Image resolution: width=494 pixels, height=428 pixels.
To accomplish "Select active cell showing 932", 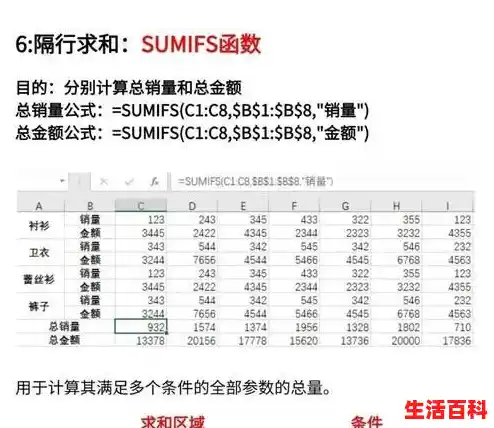I will [x=141, y=327].
